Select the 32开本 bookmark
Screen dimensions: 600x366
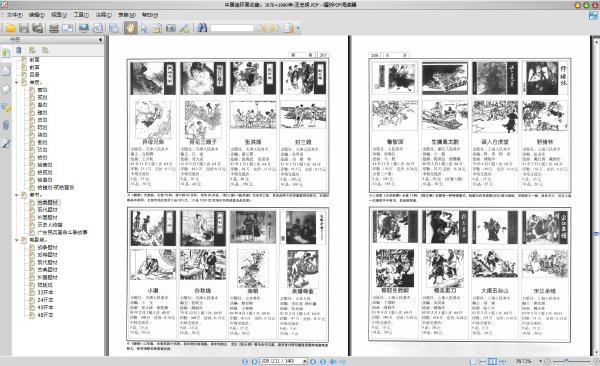point(46,292)
